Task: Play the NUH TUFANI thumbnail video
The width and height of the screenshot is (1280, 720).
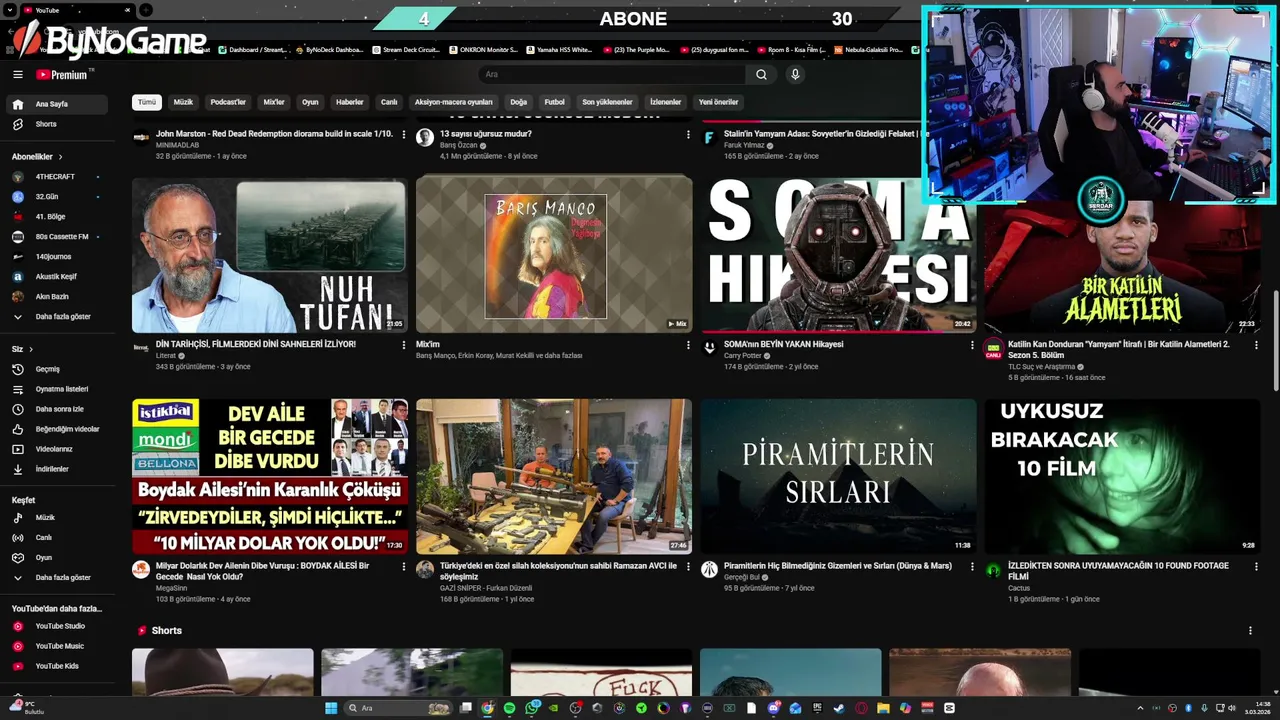Action: pyautogui.click(x=270, y=255)
